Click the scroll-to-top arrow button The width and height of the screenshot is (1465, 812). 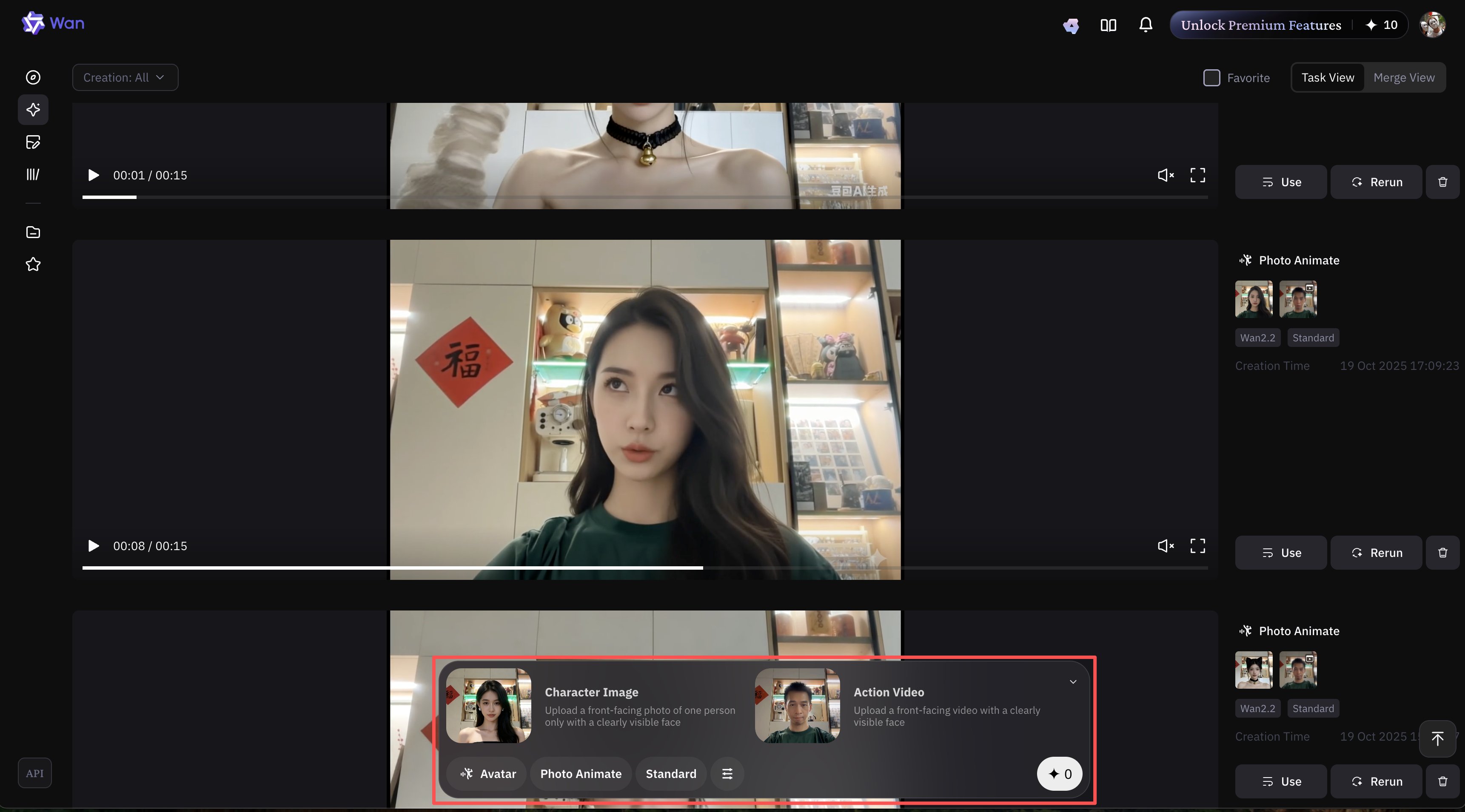(1437, 738)
